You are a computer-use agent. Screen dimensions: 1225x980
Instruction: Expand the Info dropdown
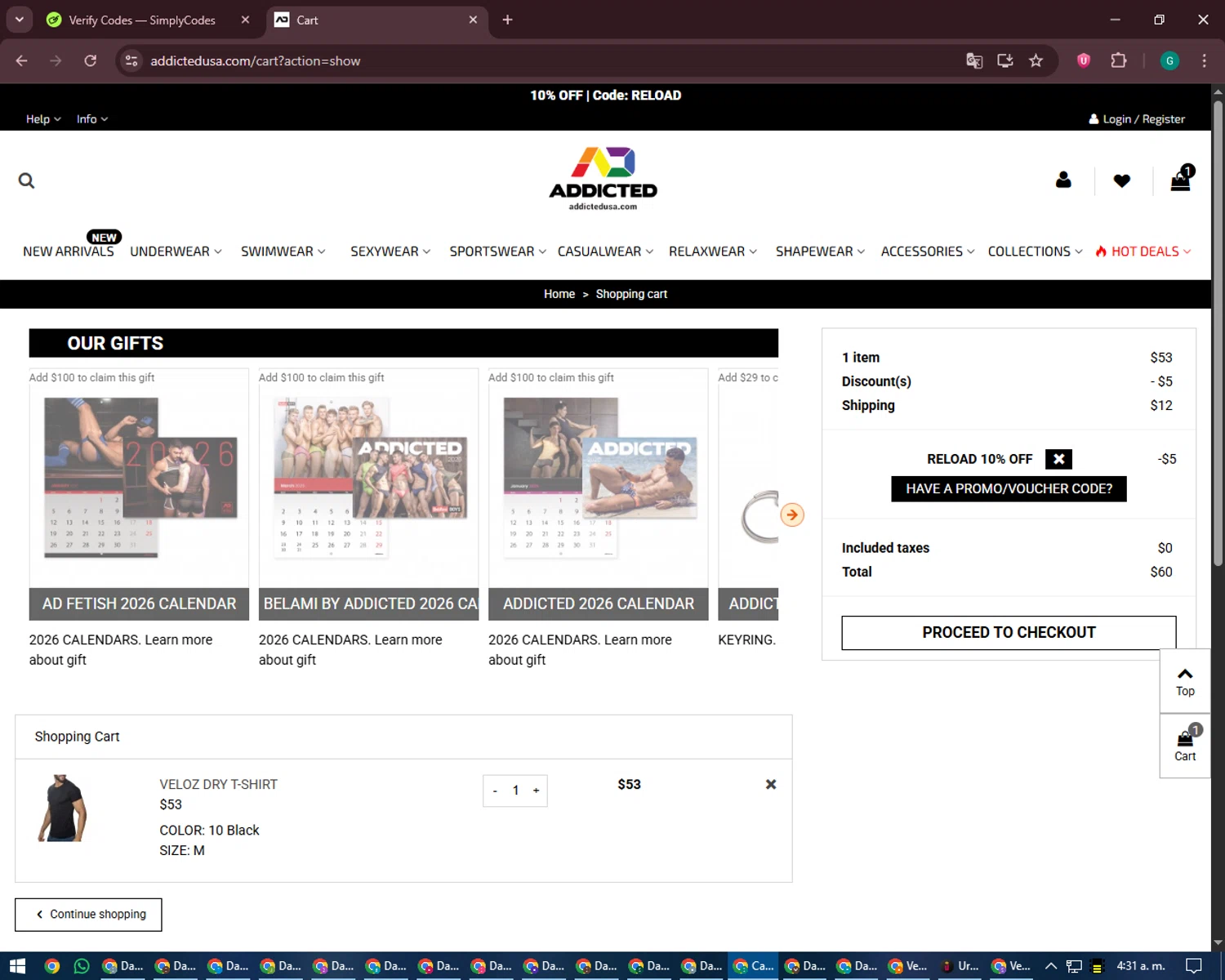91,119
